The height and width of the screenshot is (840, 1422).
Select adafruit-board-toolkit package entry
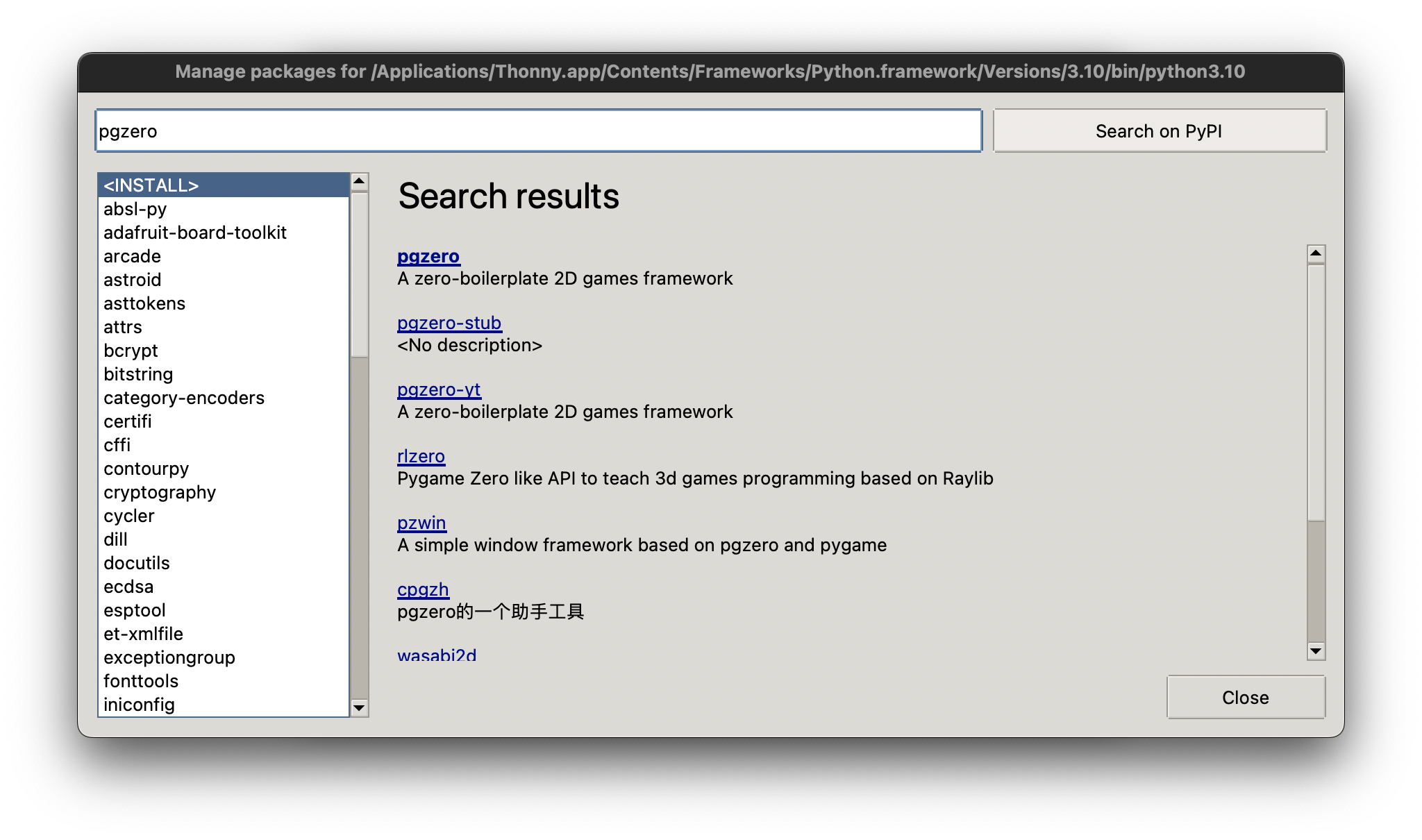click(194, 233)
